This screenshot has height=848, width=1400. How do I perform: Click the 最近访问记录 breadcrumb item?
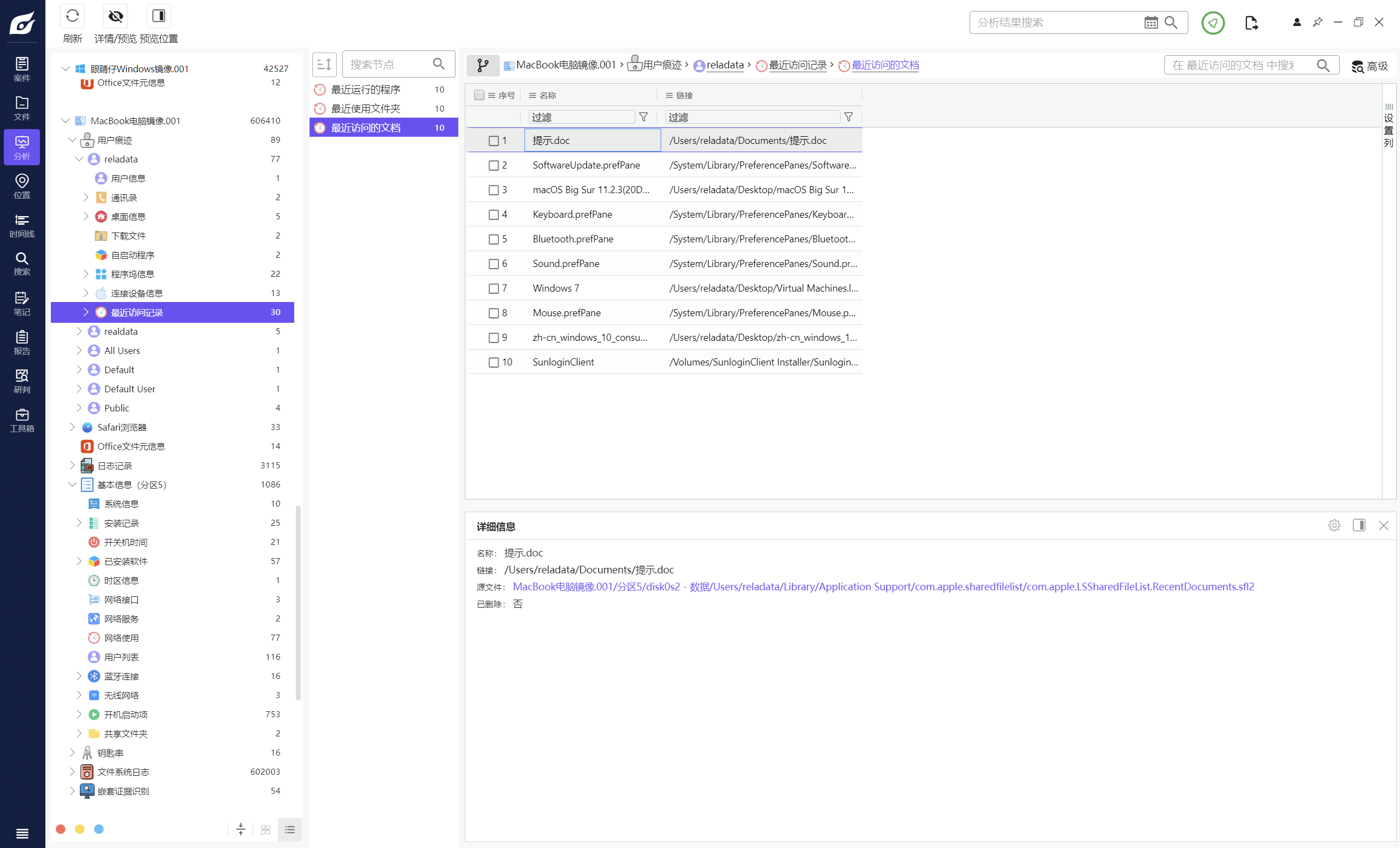791,65
